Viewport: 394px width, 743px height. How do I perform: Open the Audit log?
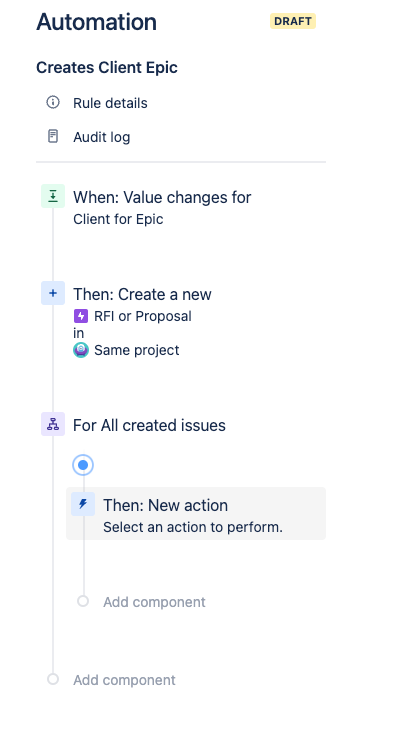[x=101, y=137]
